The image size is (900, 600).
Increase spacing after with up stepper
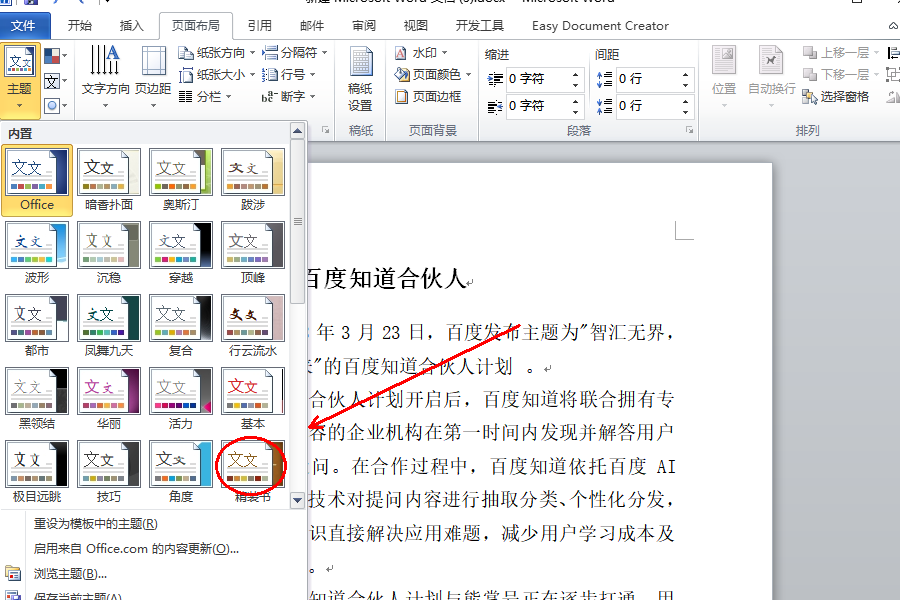pos(685,101)
